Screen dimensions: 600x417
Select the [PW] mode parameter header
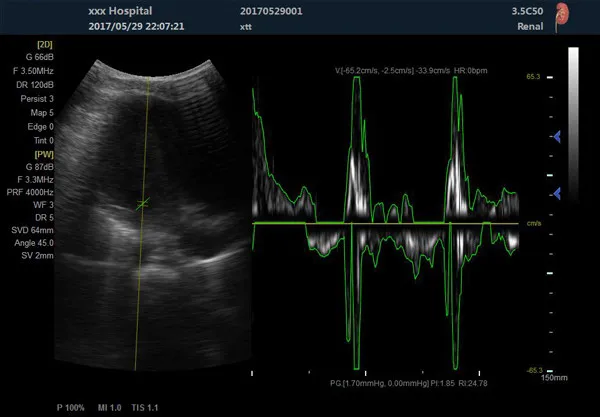coord(45,154)
